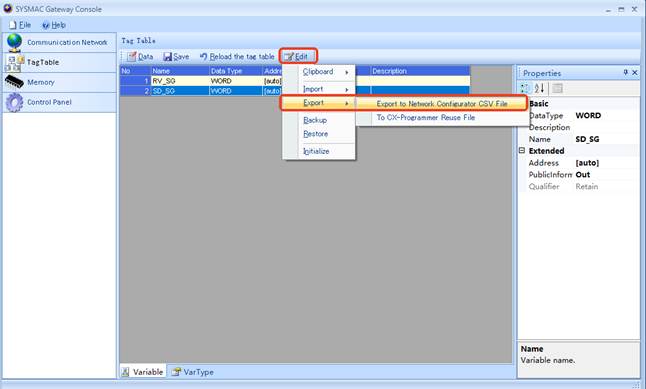Viewport: 646px width, 389px height.
Task: Collapse the Extended properties group
Action: click(522, 151)
